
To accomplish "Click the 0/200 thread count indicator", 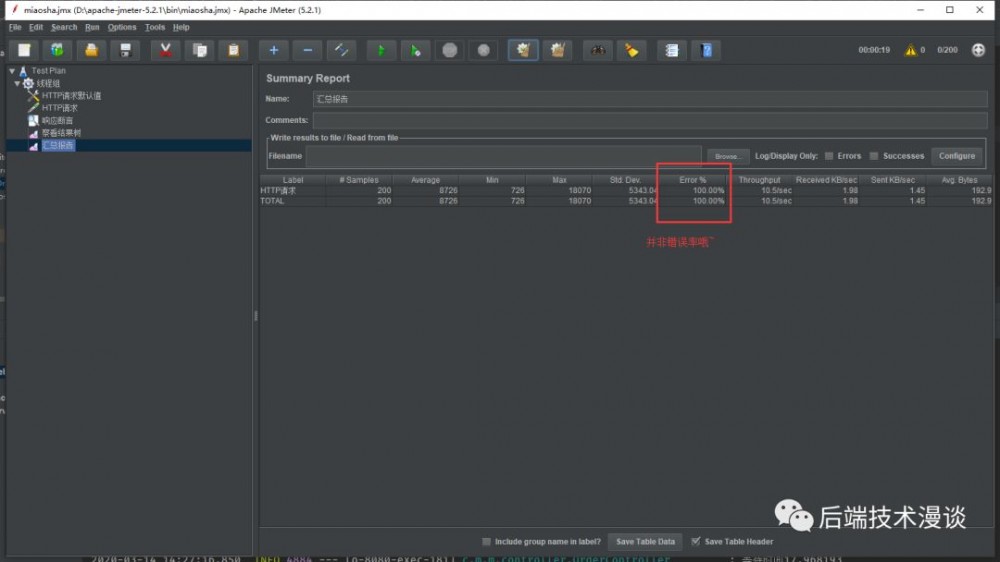I will [947, 50].
